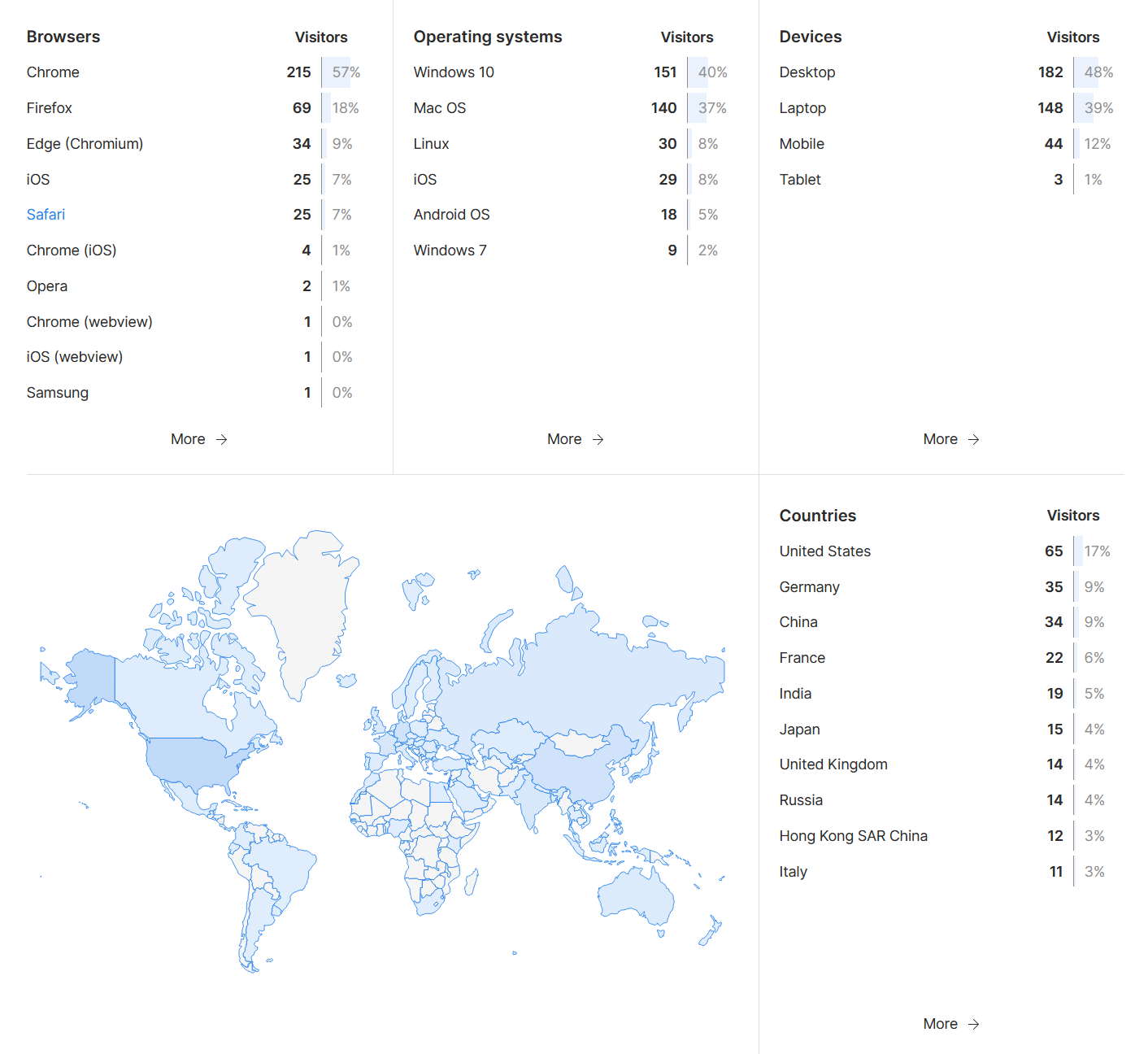Select Germany in the Countries list
The width and height of the screenshot is (1148, 1054).
[810, 587]
